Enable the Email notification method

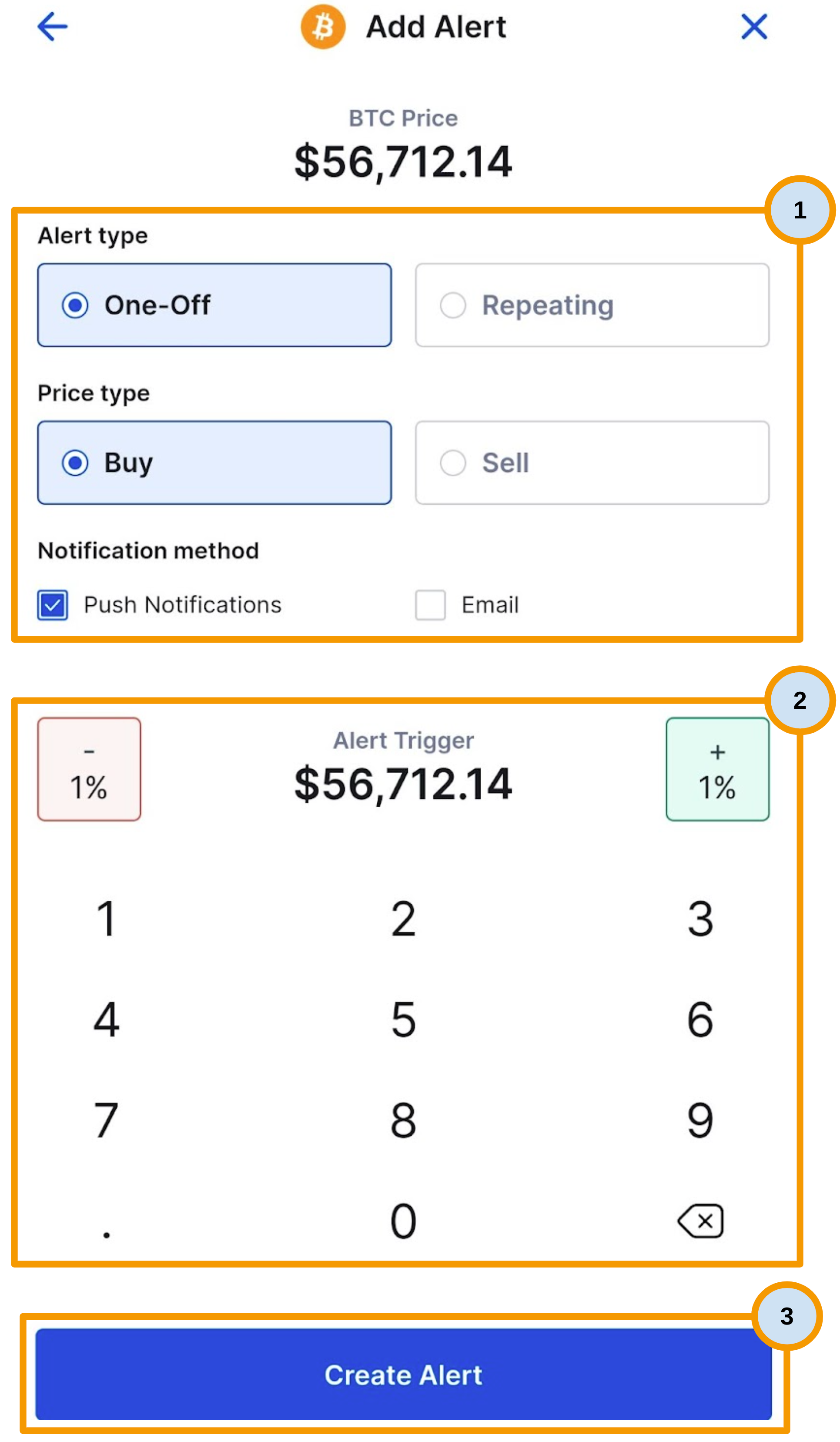click(430, 605)
